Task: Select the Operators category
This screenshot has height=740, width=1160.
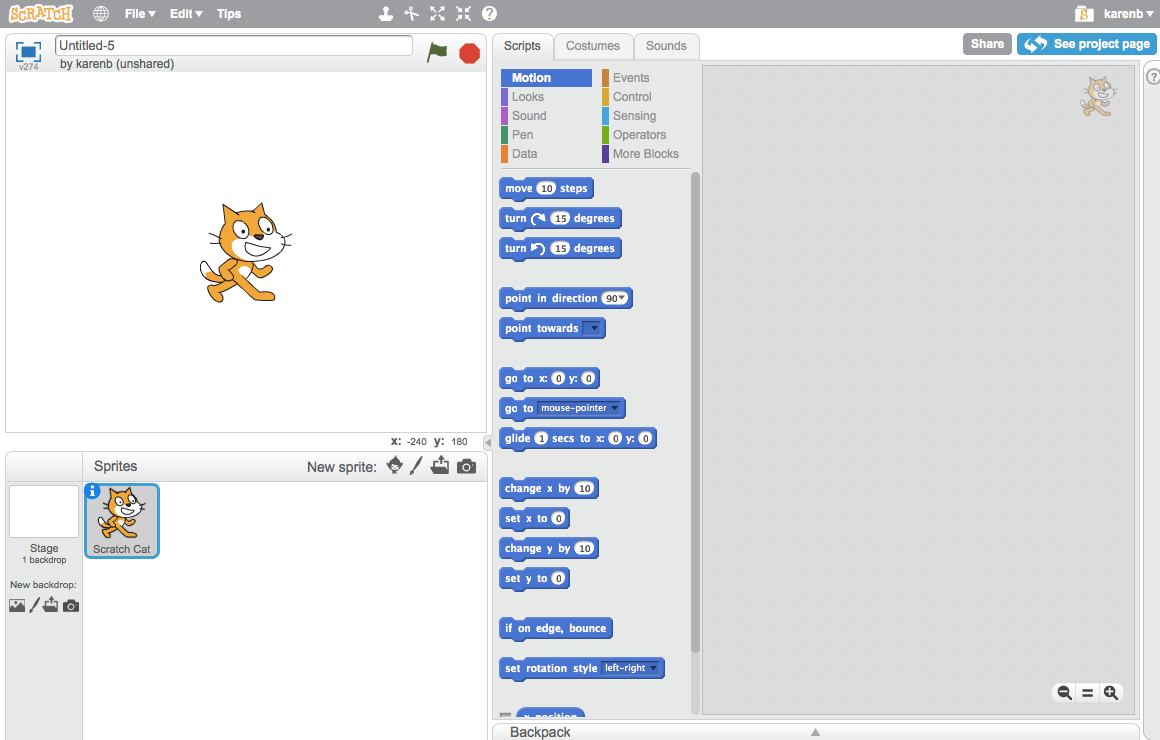Action: point(639,135)
